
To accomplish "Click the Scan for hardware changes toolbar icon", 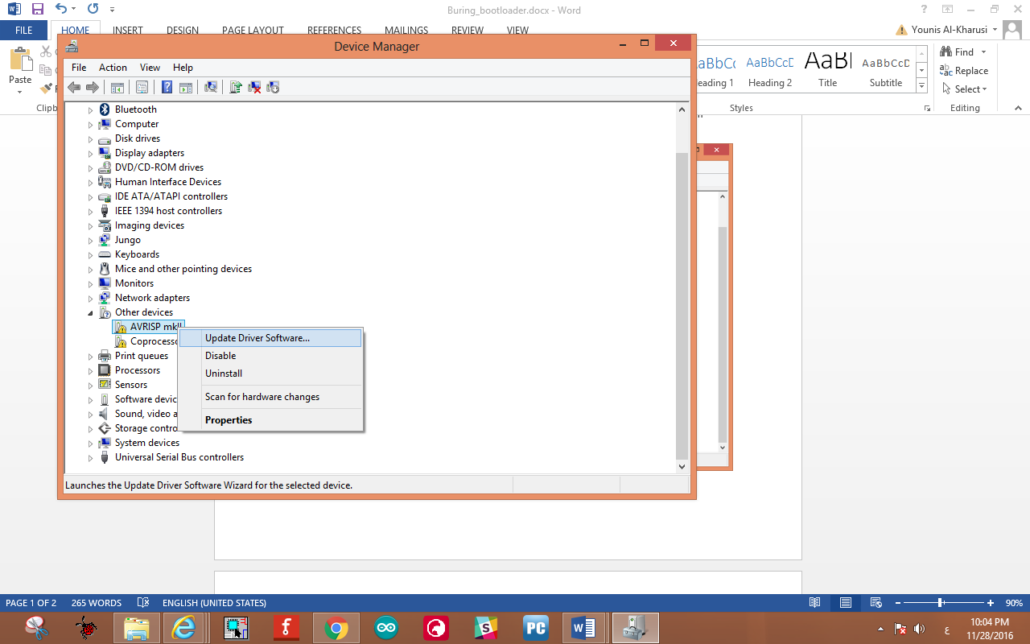I will click(210, 87).
